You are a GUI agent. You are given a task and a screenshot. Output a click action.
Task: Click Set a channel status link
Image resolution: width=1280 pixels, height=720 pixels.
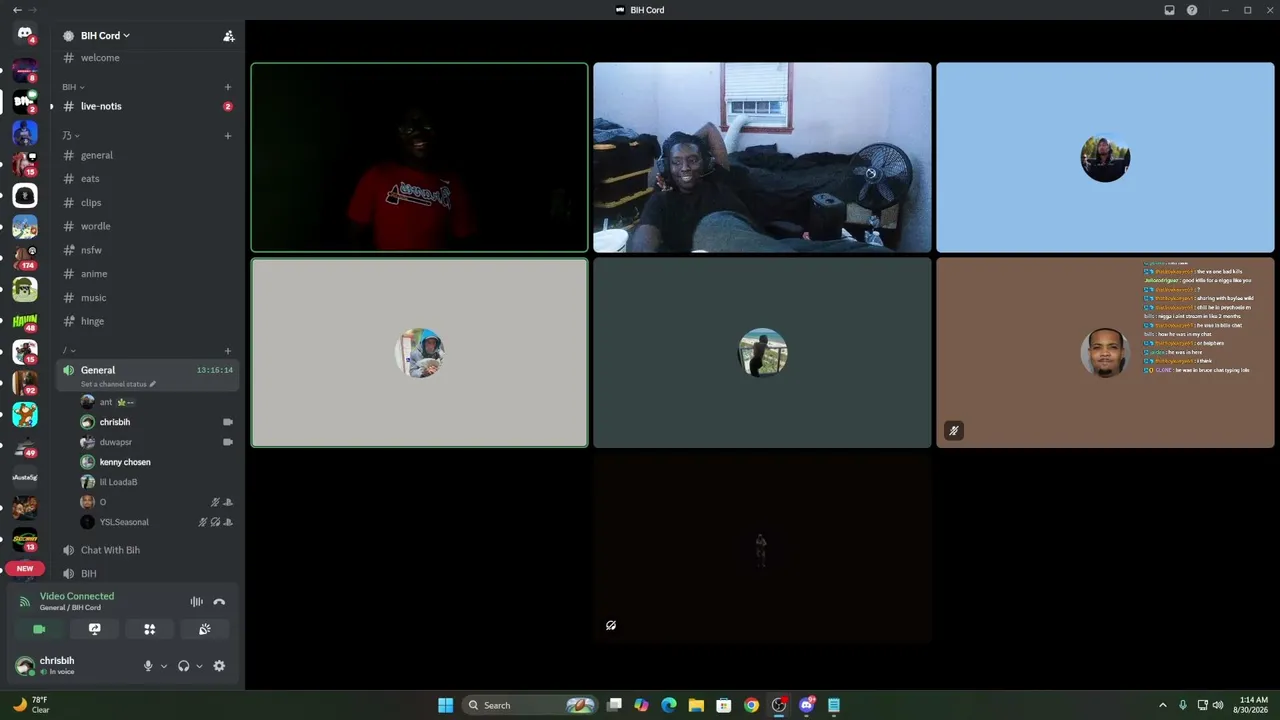(118, 384)
